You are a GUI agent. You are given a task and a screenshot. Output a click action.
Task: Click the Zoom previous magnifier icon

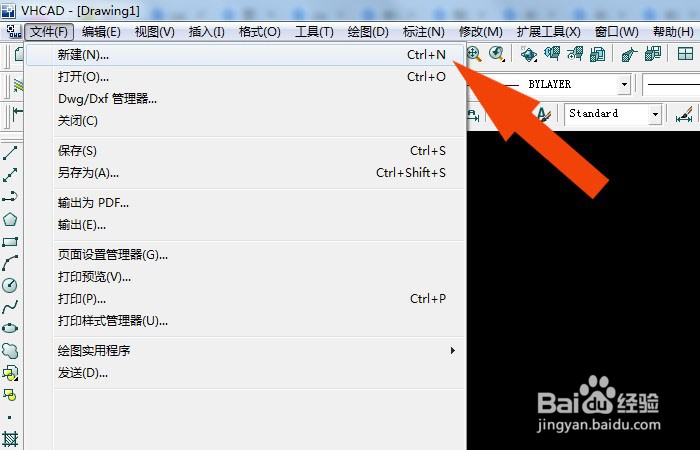tap(497, 54)
